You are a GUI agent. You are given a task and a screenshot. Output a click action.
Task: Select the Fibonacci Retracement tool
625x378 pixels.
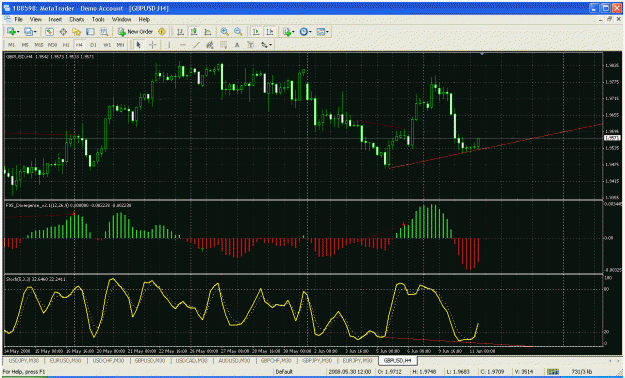click(223, 45)
